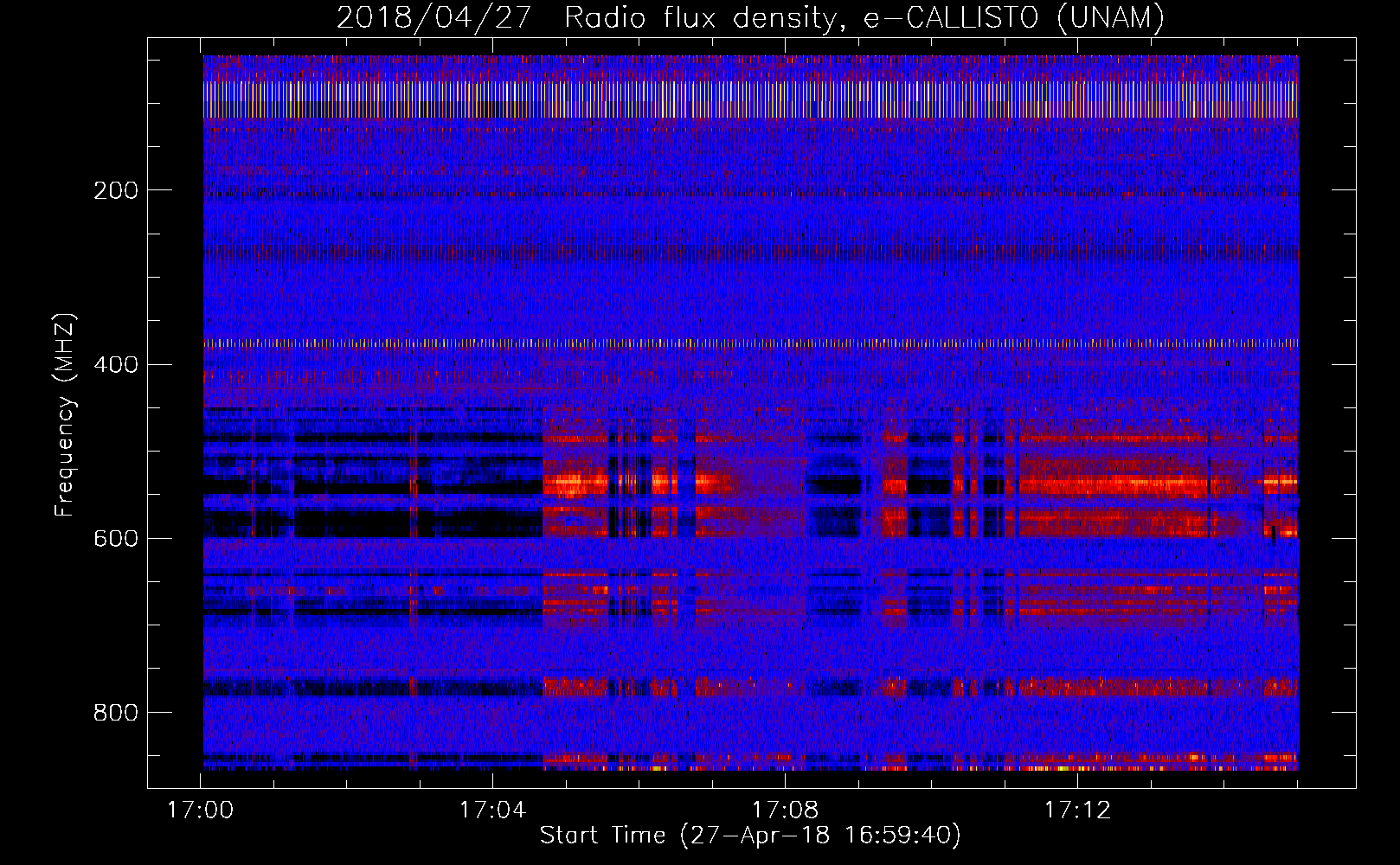This screenshot has width=1400, height=865.
Task: Click the plot title '2018/04/27 Radio flux density'
Action: pyautogui.click(x=750, y=17)
